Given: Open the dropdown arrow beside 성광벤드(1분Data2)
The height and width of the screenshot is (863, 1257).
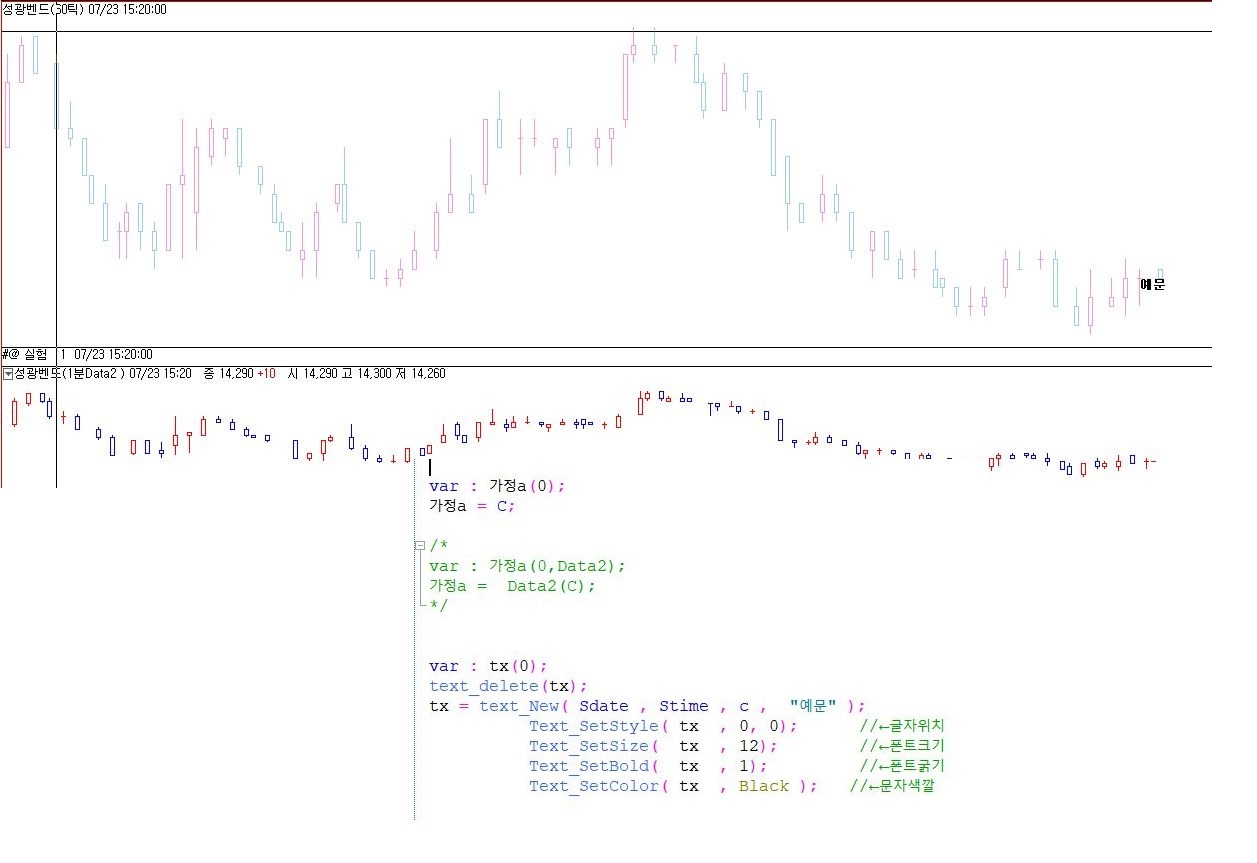Looking at the screenshot, I should 8,374.
